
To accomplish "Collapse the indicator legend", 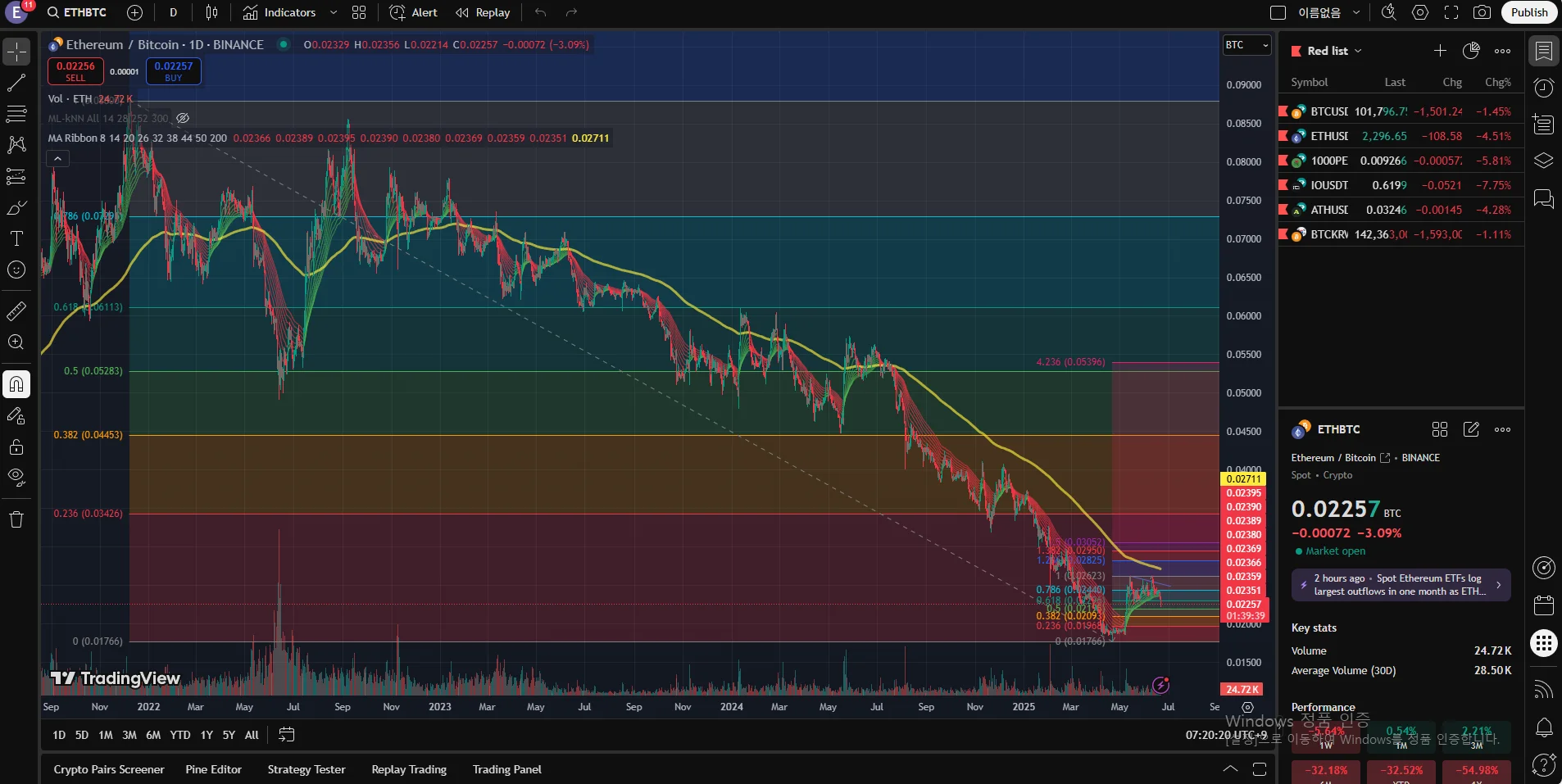I will click(x=57, y=158).
